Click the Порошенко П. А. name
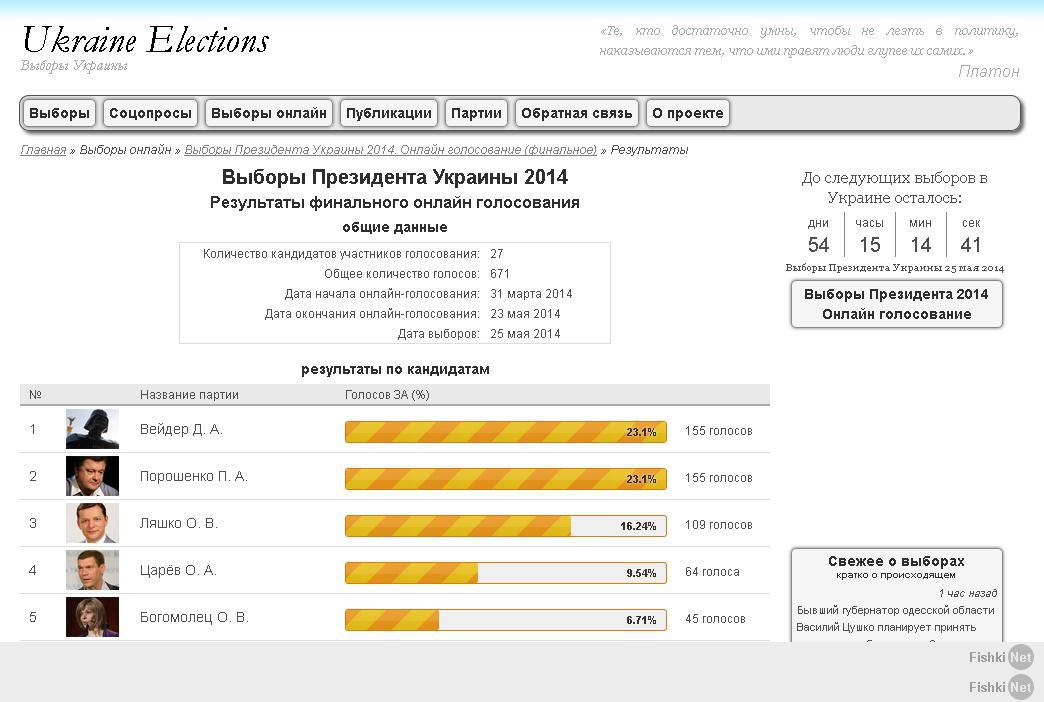Screen dimensions: 1044x702 (194, 476)
